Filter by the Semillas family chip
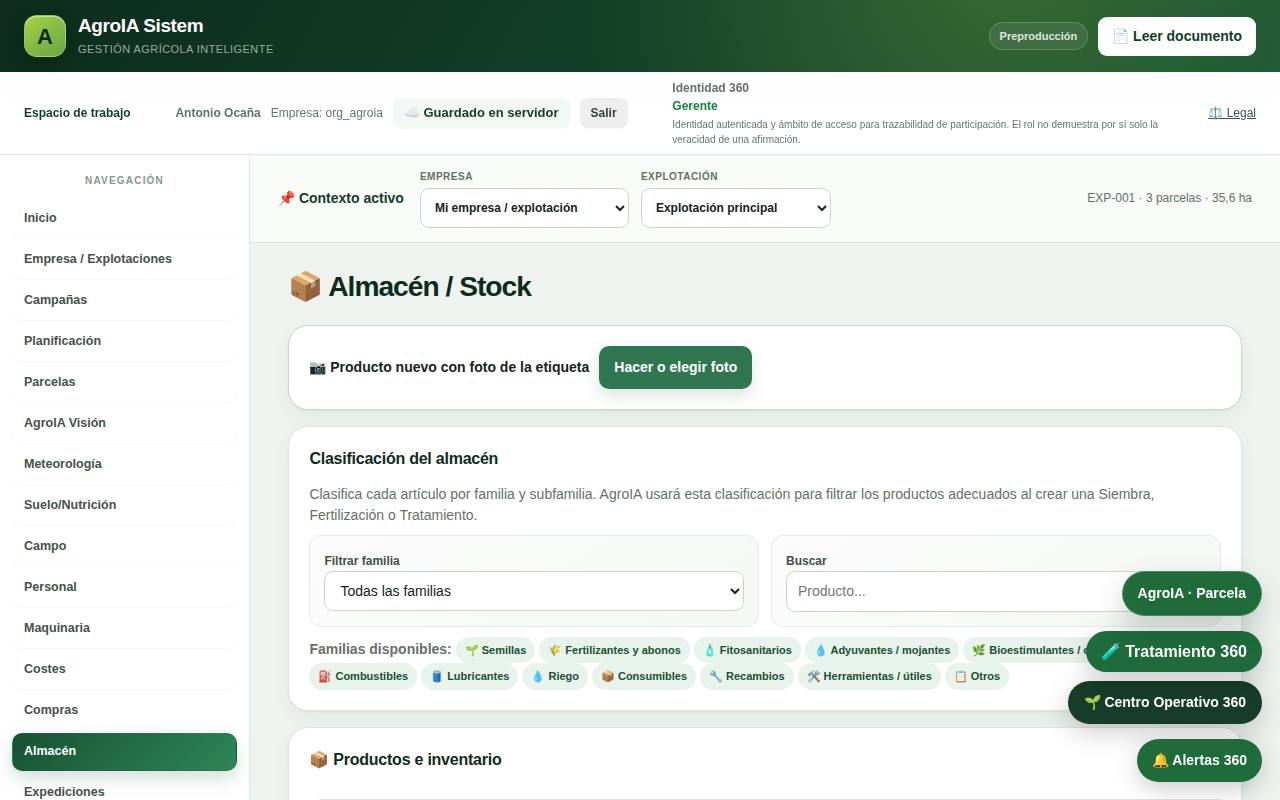The height and width of the screenshot is (800, 1280). 495,650
